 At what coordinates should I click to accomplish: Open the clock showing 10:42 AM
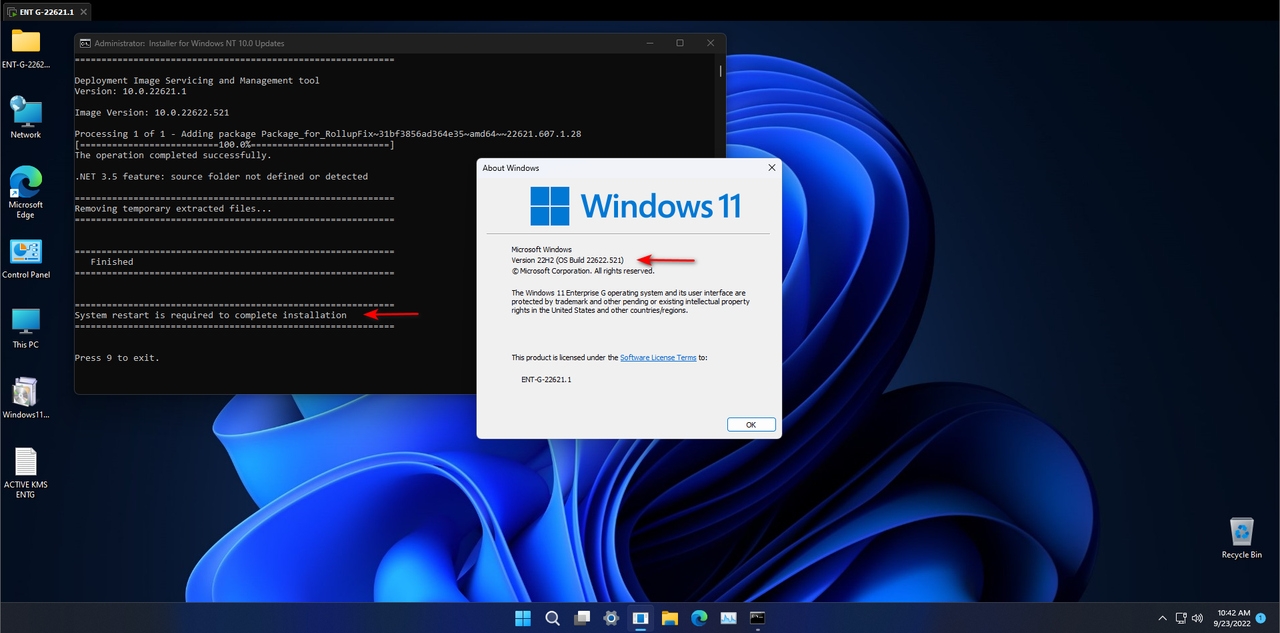[1230, 618]
